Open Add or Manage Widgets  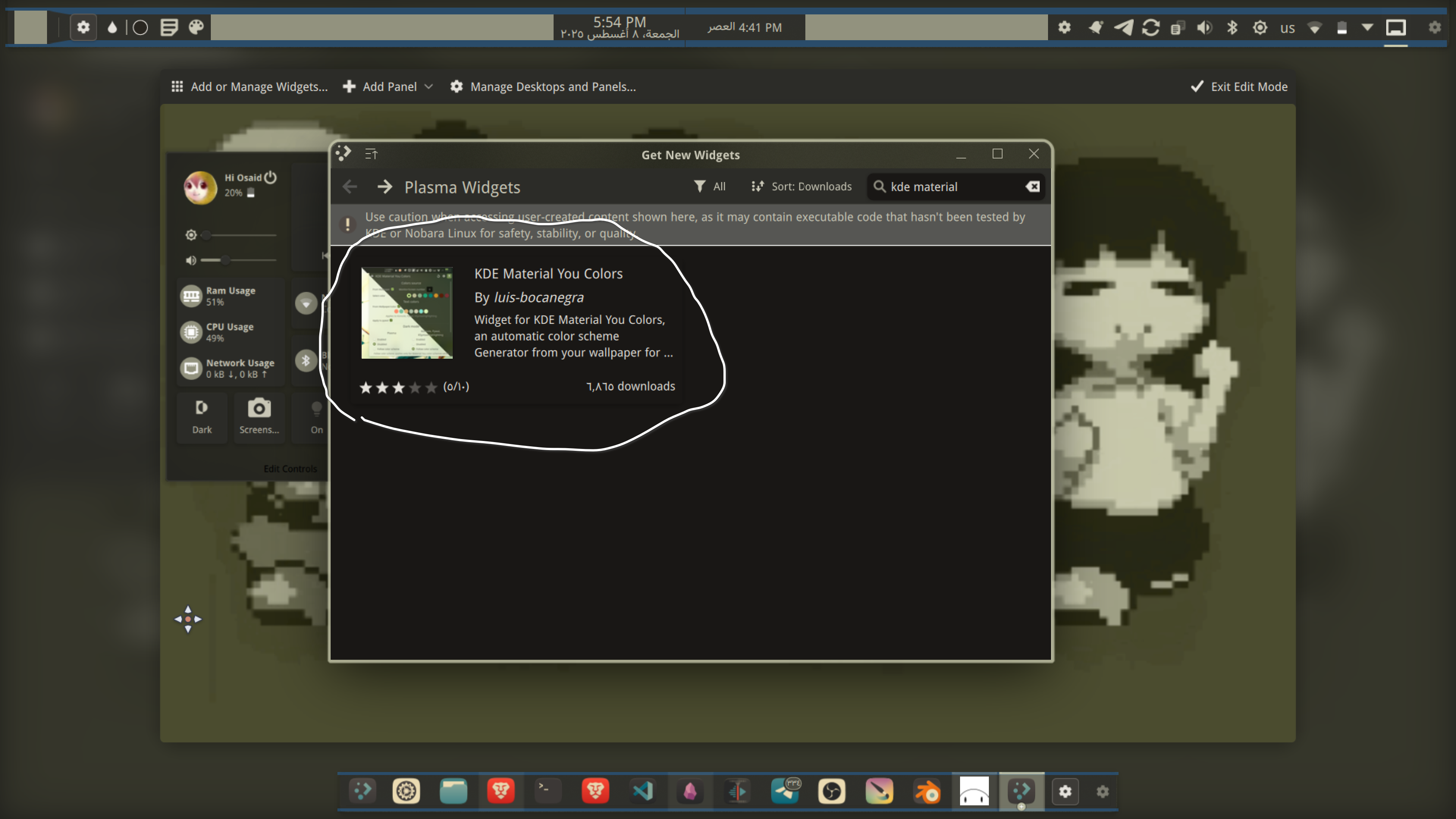click(x=249, y=86)
